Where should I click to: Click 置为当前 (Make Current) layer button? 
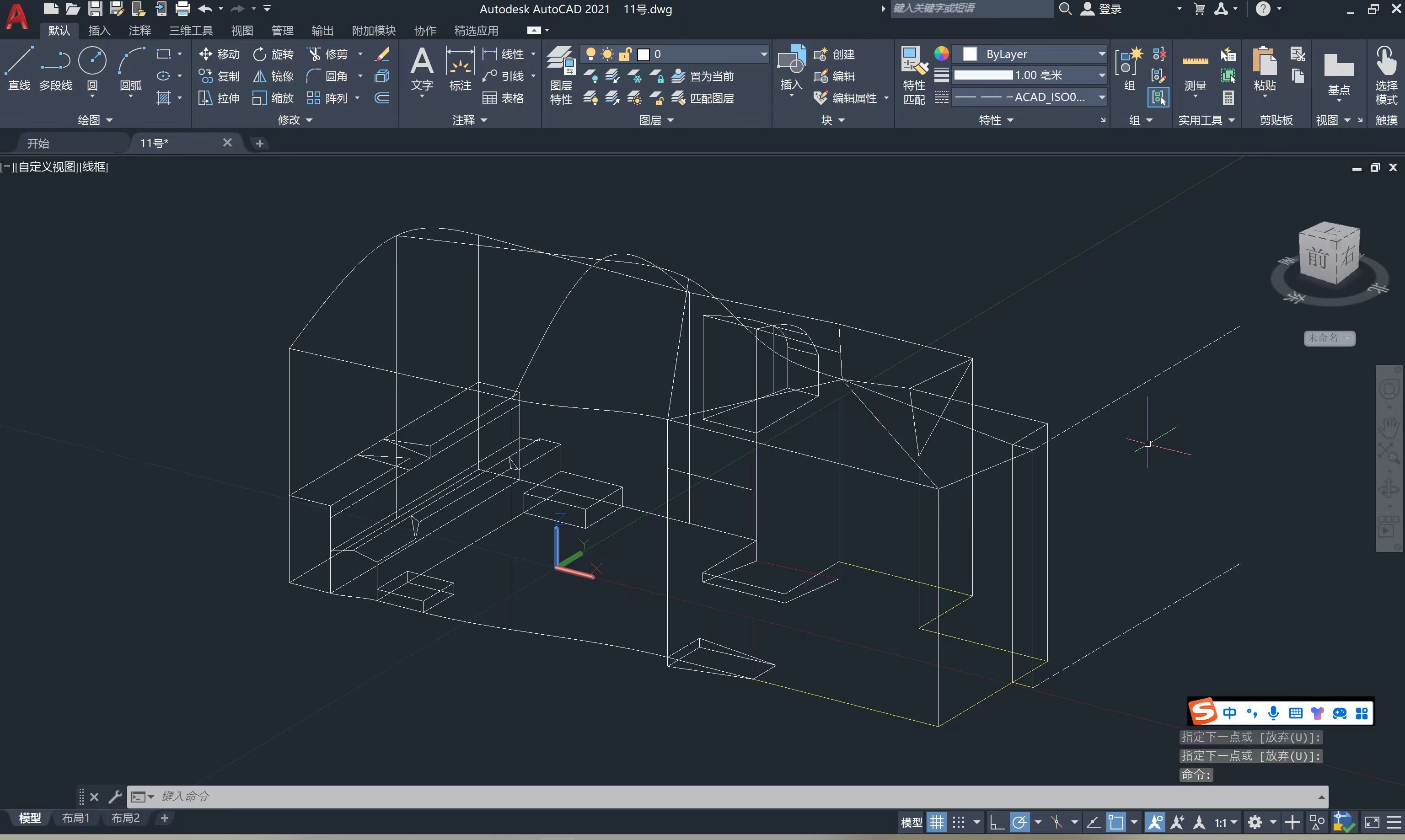(x=702, y=76)
